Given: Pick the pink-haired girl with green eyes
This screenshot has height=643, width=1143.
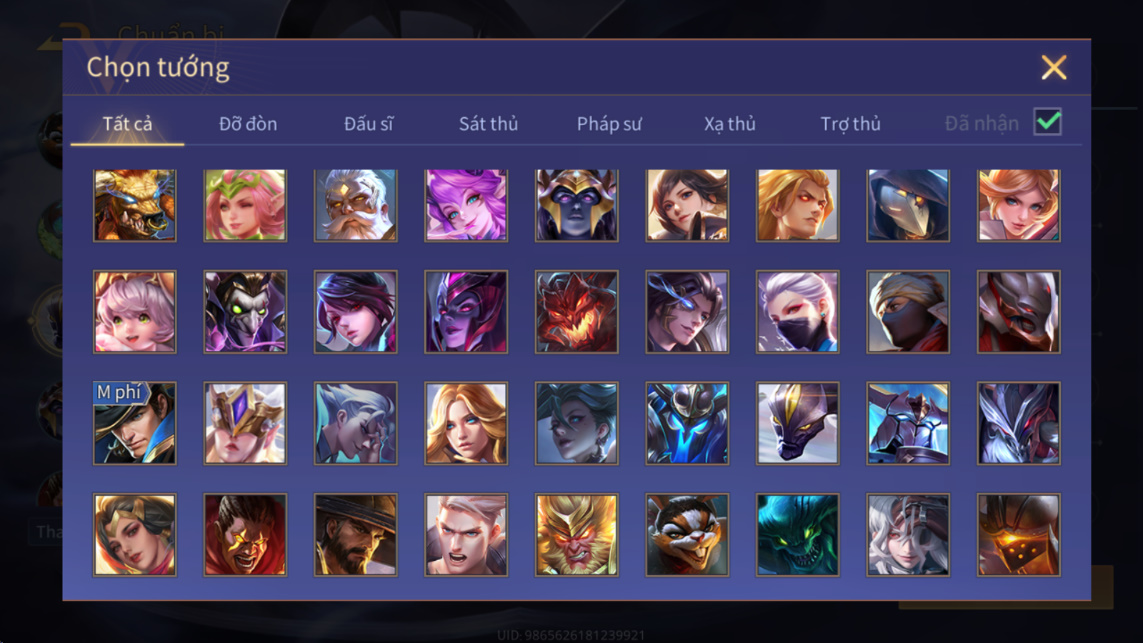Looking at the screenshot, I should tap(135, 312).
